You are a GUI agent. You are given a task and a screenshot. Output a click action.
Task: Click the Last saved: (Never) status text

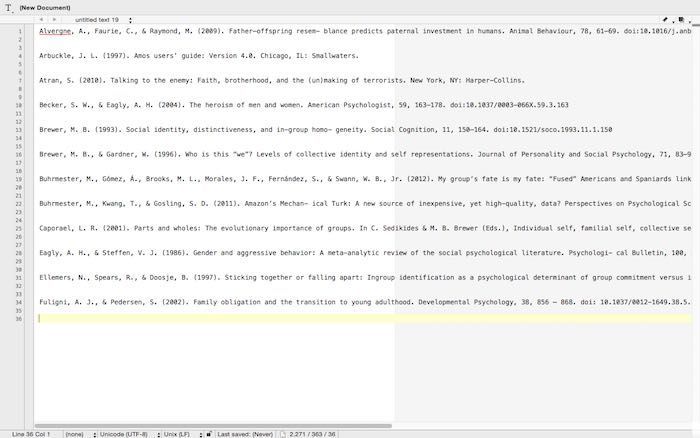[x=245, y=434]
